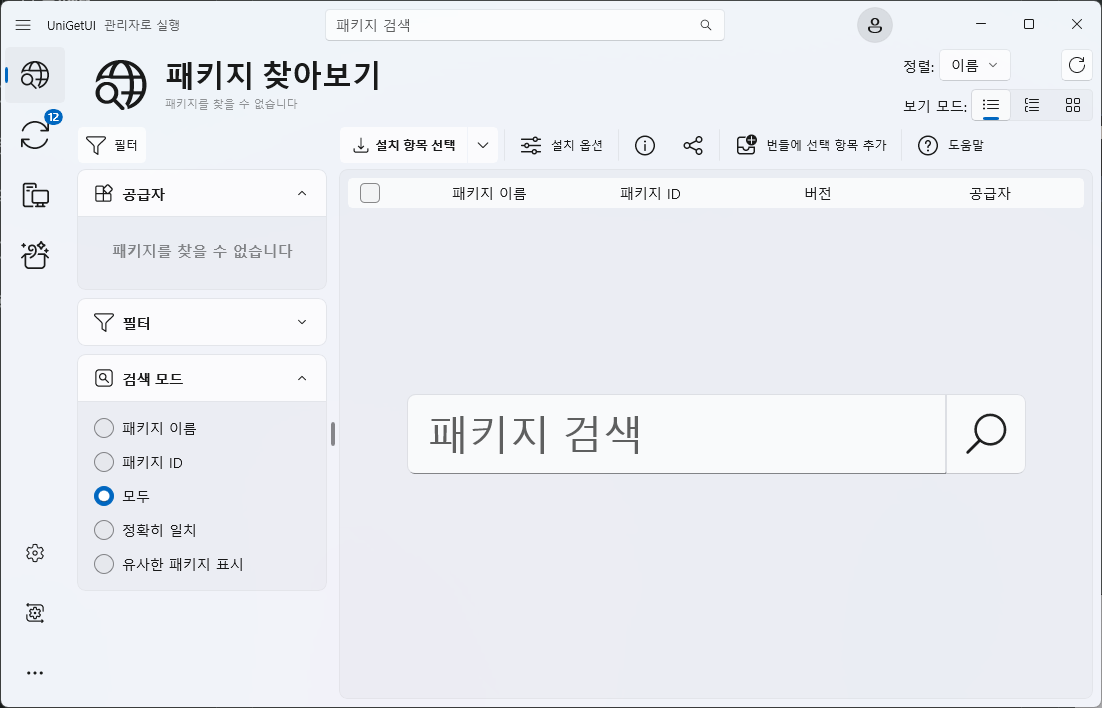The height and width of the screenshot is (708, 1102).
Task: Collapse the 공급자 section
Action: click(x=302, y=193)
